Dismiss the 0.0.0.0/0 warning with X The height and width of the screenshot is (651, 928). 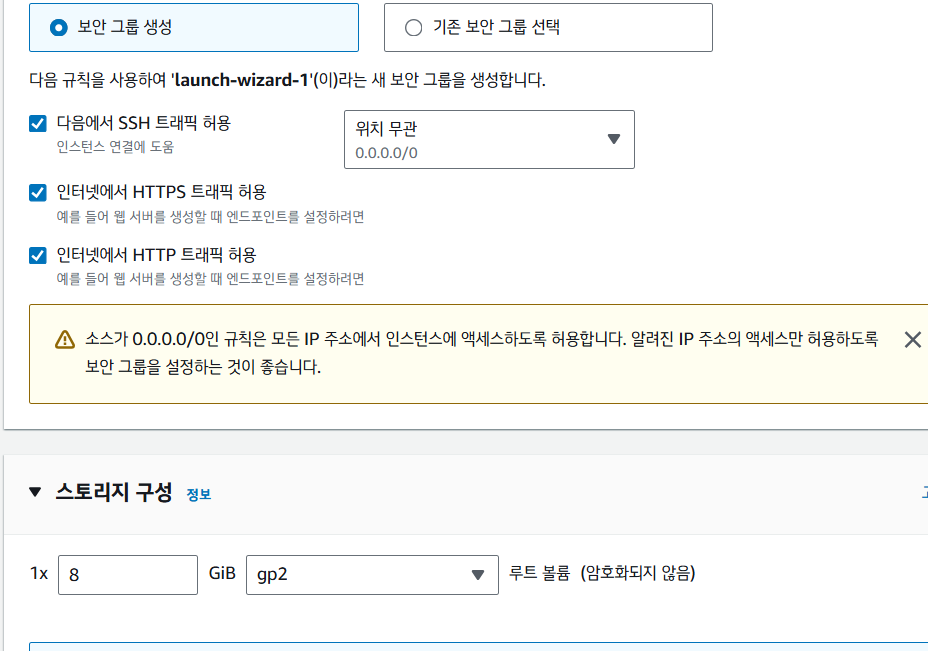click(912, 340)
